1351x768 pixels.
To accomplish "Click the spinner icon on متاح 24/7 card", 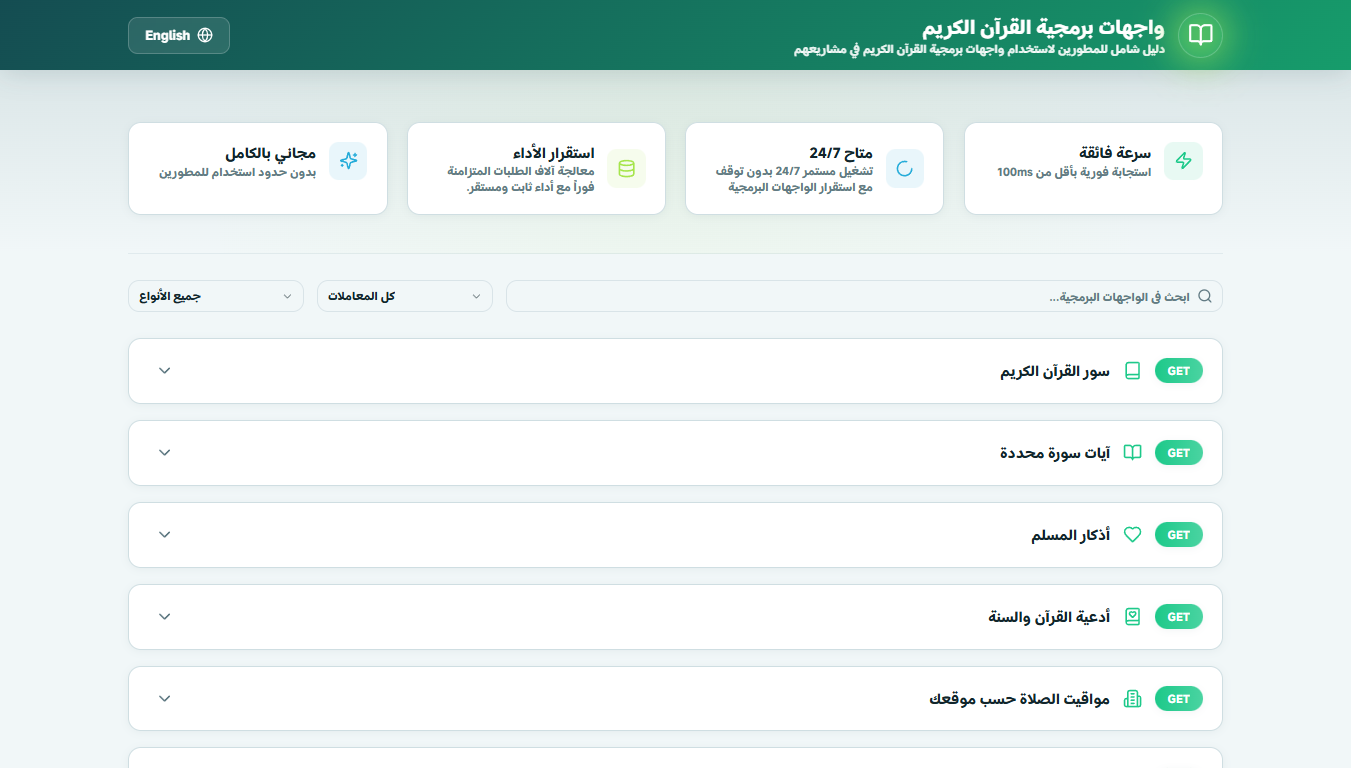I will 905,168.
